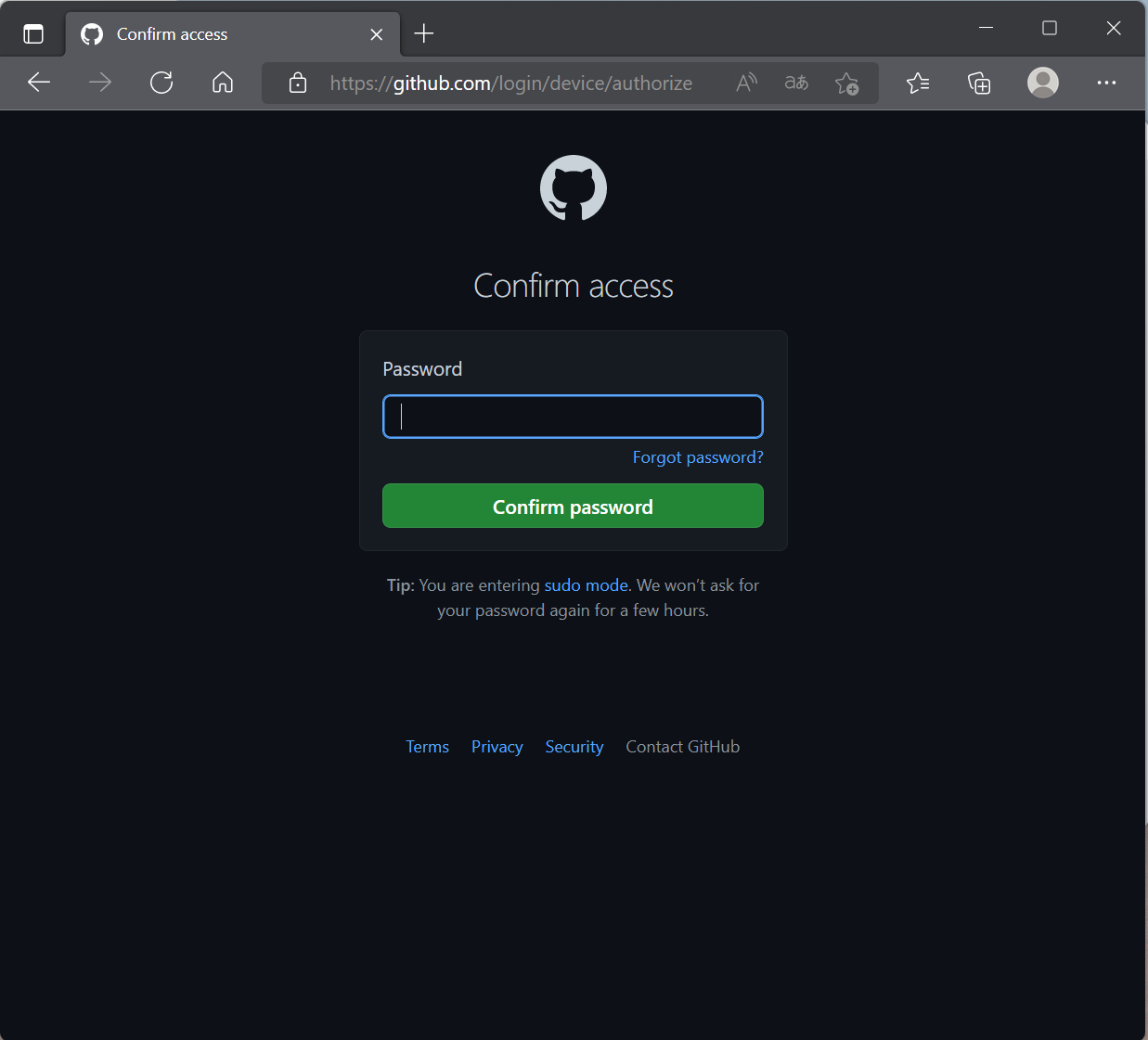Focus the Password input field
The height and width of the screenshot is (1040, 1148).
tap(573, 417)
